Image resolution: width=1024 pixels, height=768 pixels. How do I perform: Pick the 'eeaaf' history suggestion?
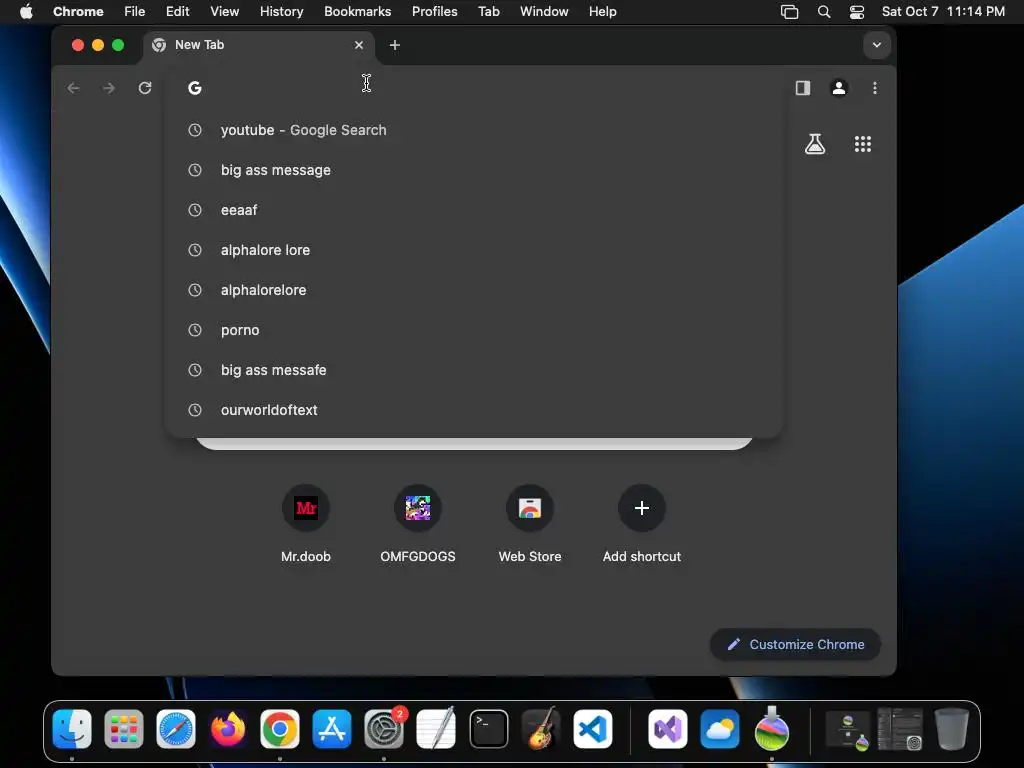pos(474,210)
